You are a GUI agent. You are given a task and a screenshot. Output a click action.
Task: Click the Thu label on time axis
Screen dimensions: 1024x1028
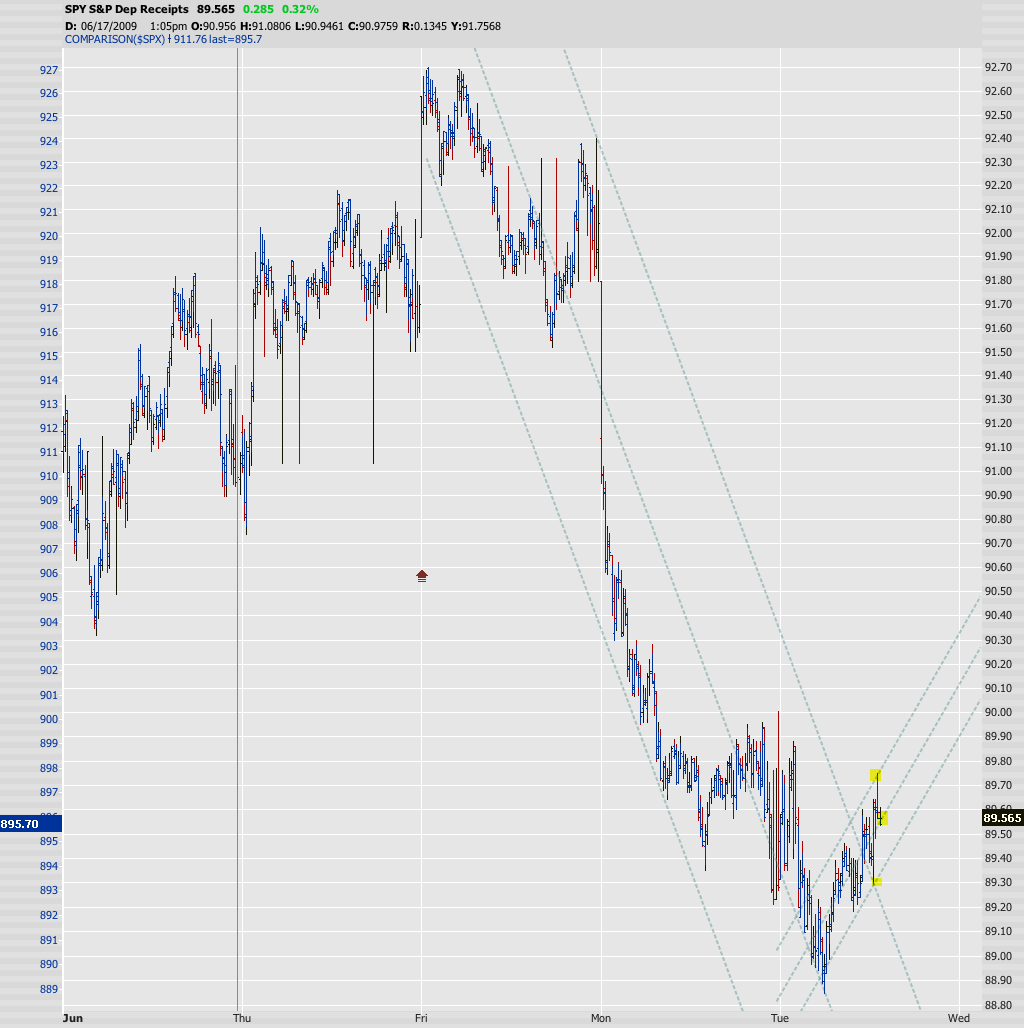tap(241, 1018)
